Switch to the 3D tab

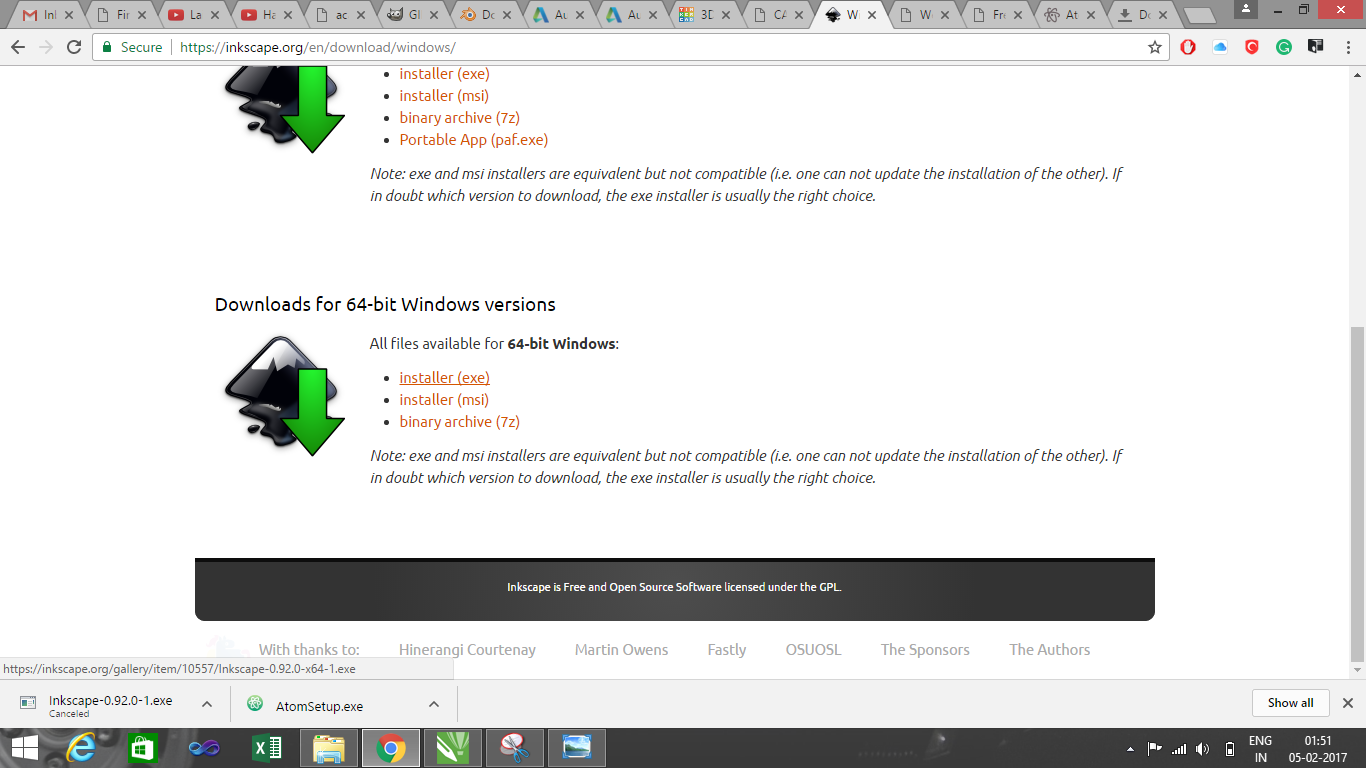(x=704, y=15)
